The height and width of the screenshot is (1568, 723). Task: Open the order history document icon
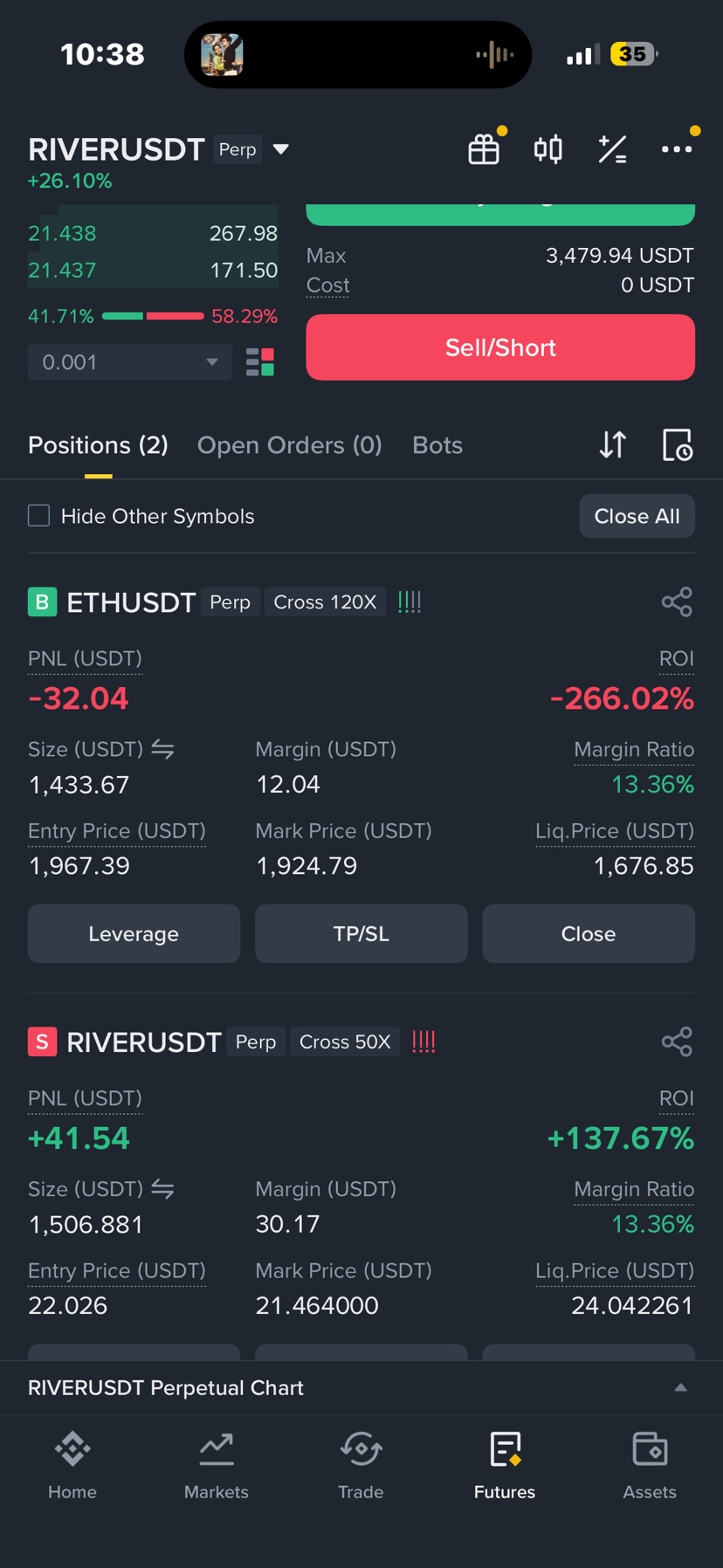click(678, 445)
